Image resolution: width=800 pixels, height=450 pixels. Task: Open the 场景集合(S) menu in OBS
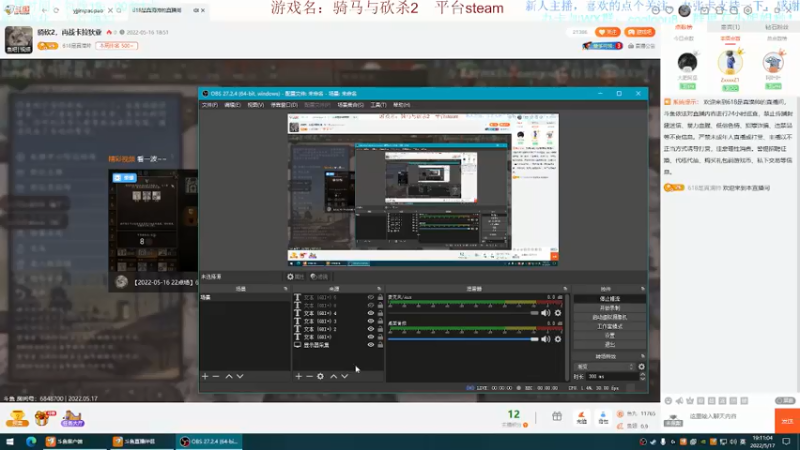tap(351, 105)
